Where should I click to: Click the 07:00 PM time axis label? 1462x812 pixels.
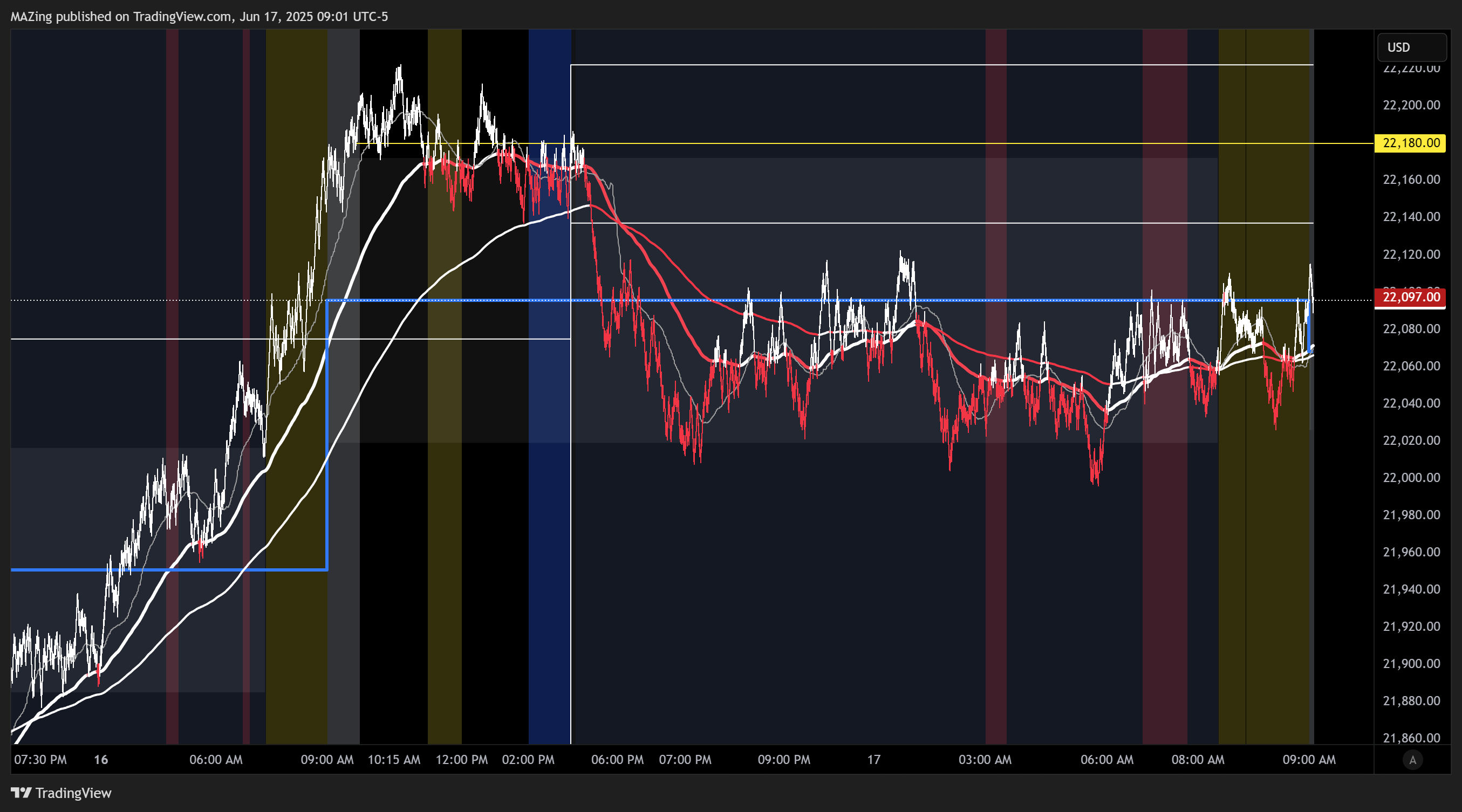pos(685,760)
